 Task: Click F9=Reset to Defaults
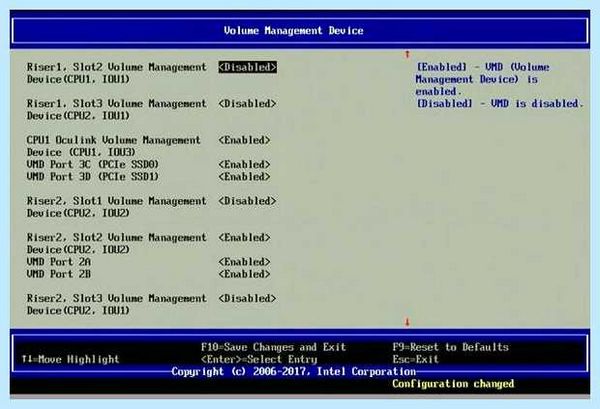[451, 347]
